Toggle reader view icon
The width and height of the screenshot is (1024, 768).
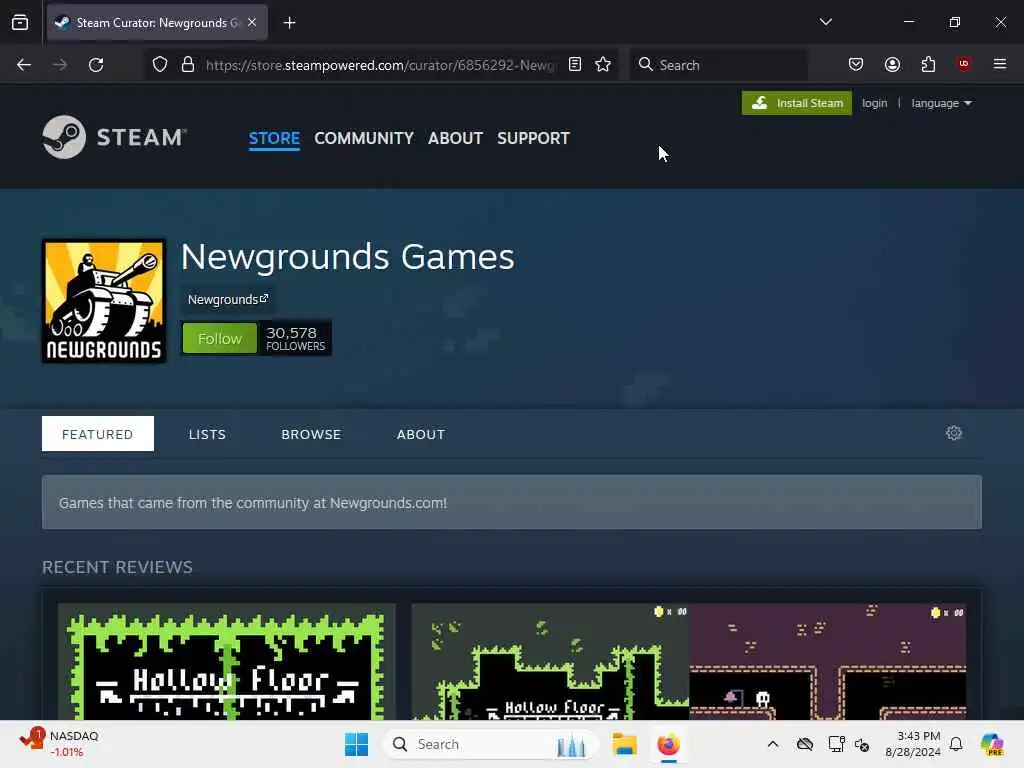click(x=575, y=64)
